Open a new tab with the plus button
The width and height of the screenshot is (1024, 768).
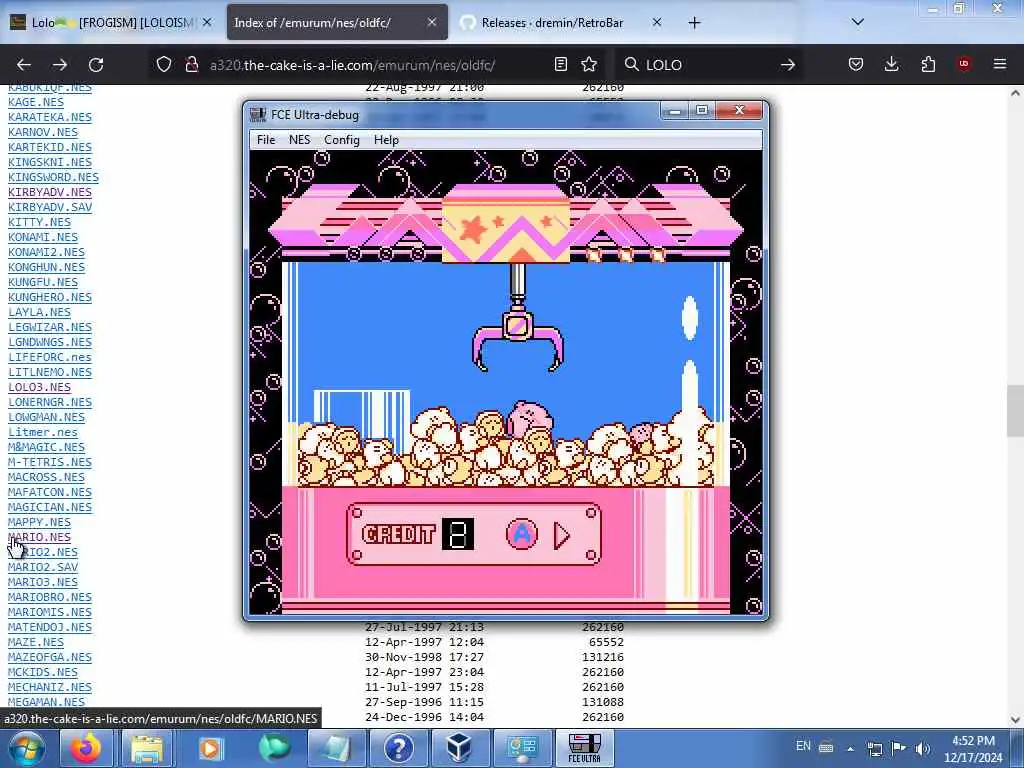click(694, 23)
